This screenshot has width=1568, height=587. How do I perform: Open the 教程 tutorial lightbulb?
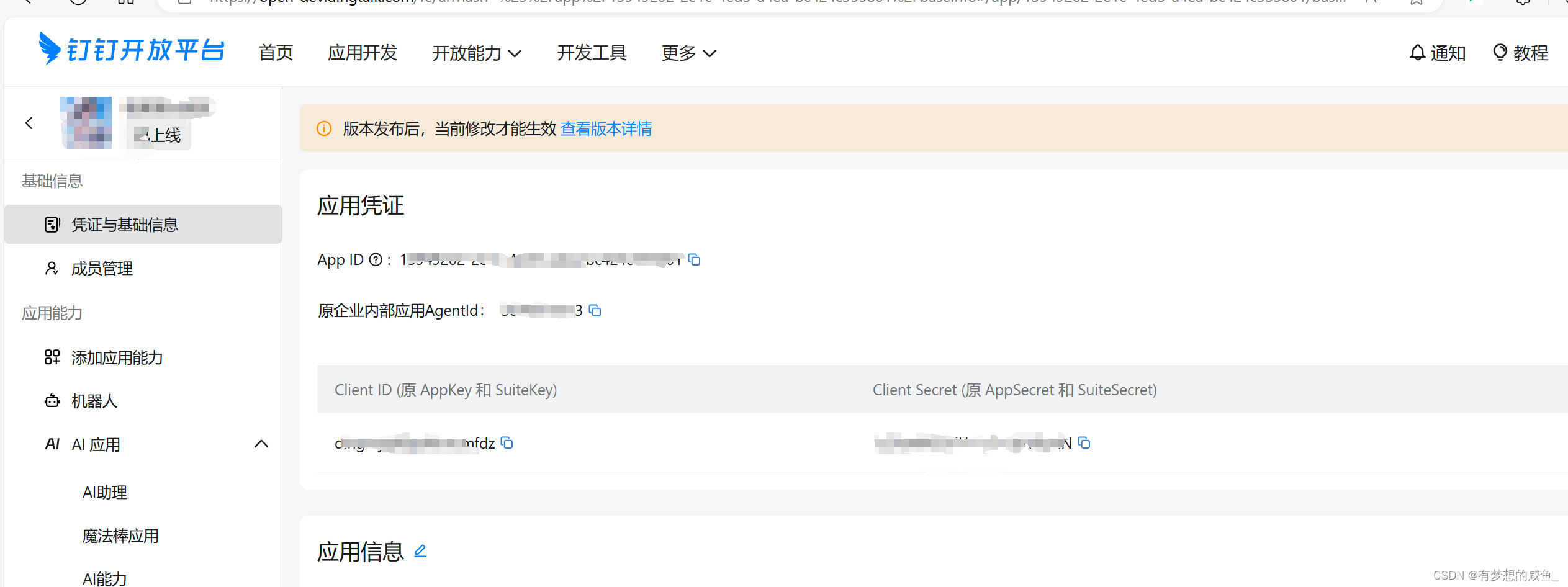pos(1520,53)
